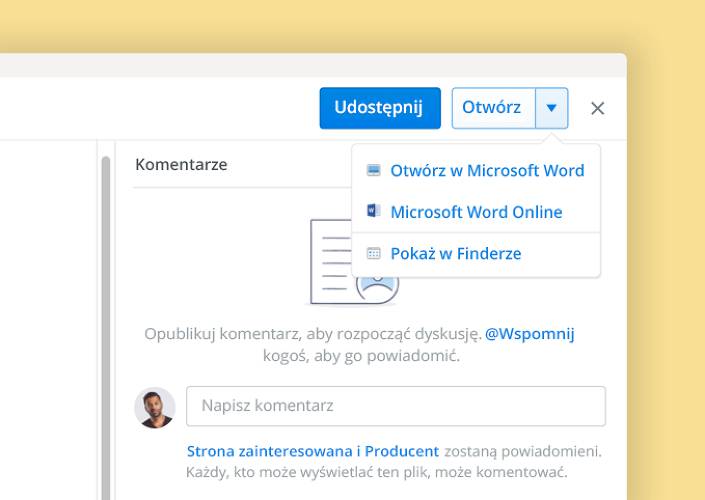Click the blue Udostępnij button
The width and height of the screenshot is (705, 500).
tap(380, 108)
